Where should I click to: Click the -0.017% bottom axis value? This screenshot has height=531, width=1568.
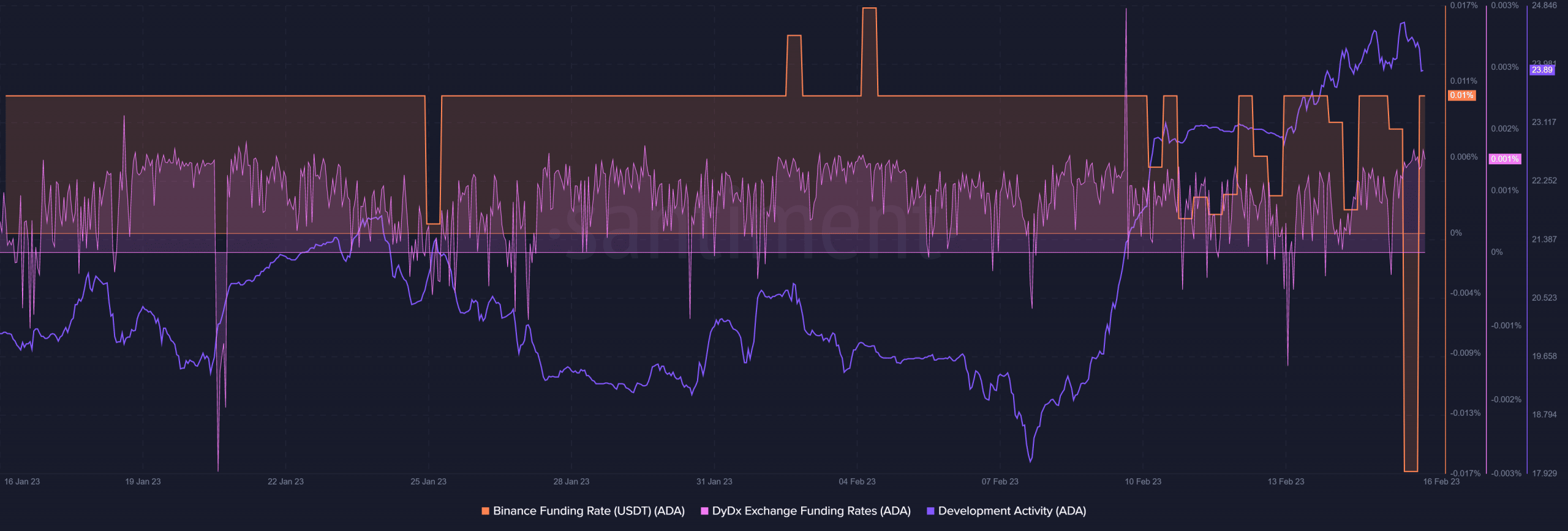1465,473
